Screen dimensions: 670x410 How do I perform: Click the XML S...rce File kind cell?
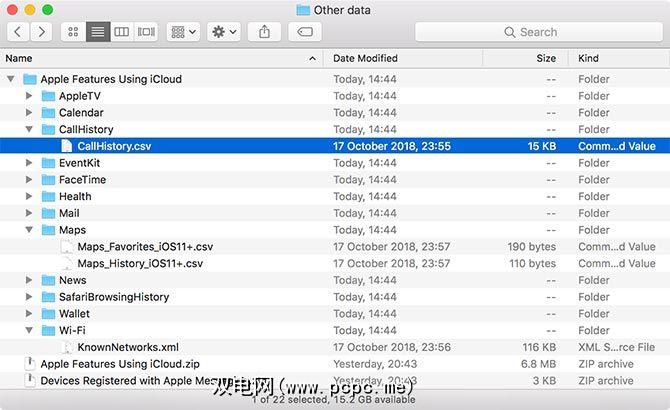tap(616, 347)
